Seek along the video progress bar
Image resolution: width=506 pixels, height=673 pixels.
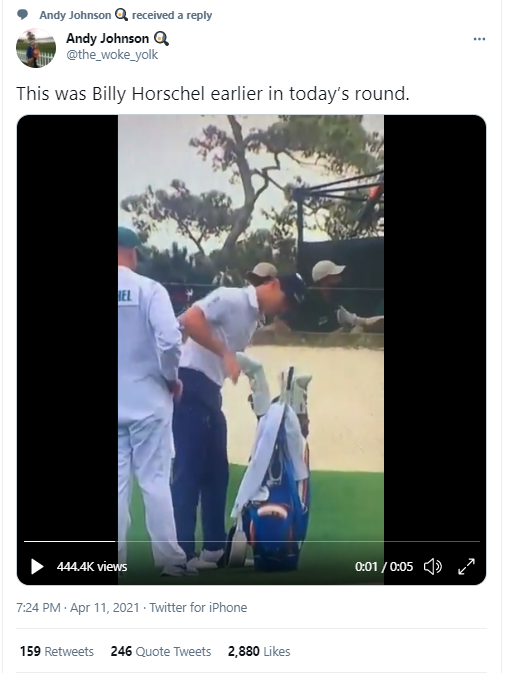tap(251, 542)
